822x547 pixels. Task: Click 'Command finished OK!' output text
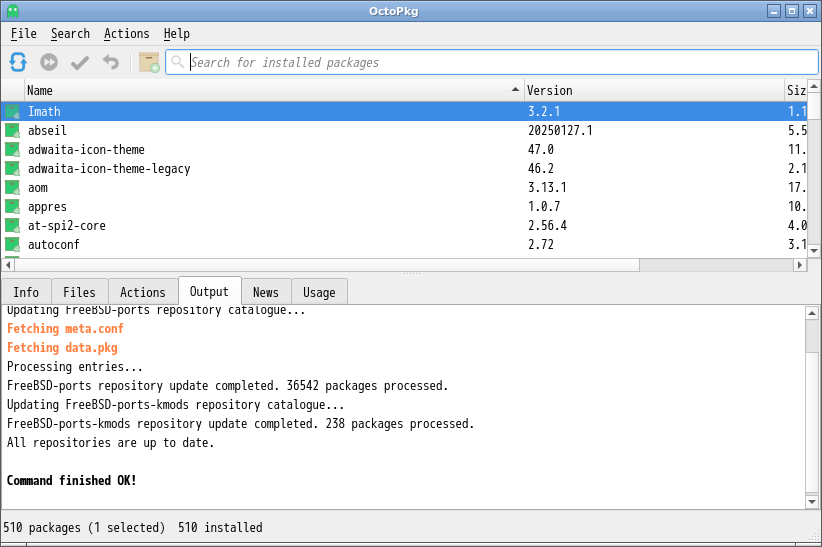pyautogui.click(x=71, y=480)
